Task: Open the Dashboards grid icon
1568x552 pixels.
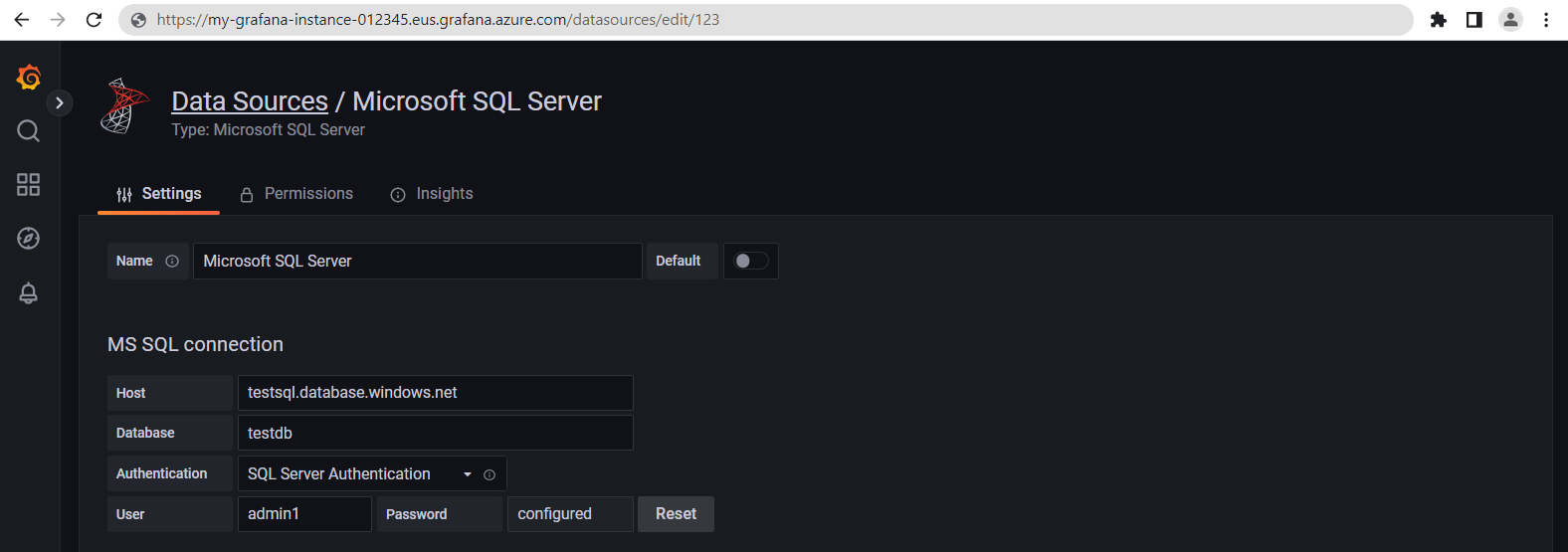Action: [29, 184]
